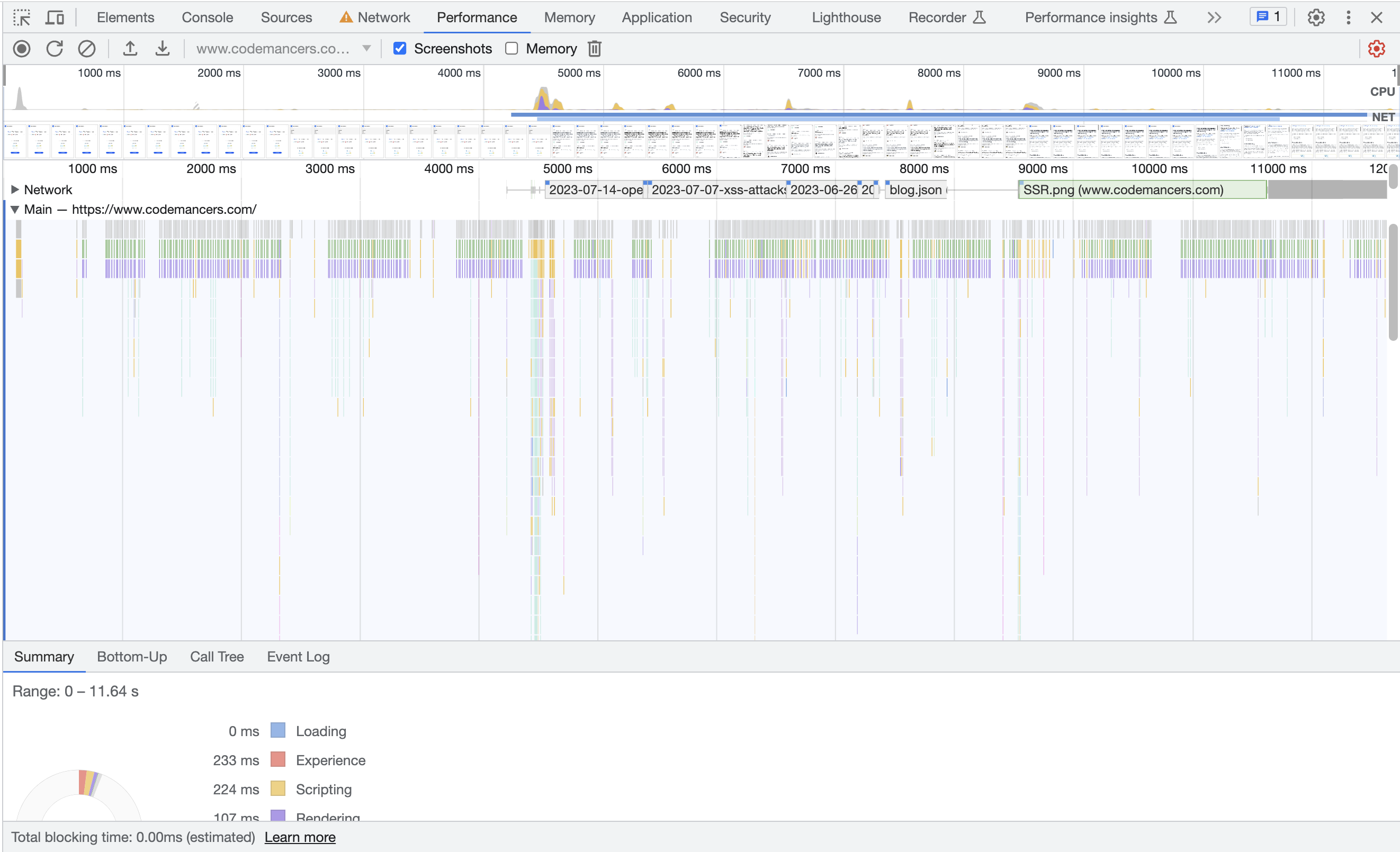Collapse the Main thread track
The height and width of the screenshot is (852, 1400).
tap(15, 210)
